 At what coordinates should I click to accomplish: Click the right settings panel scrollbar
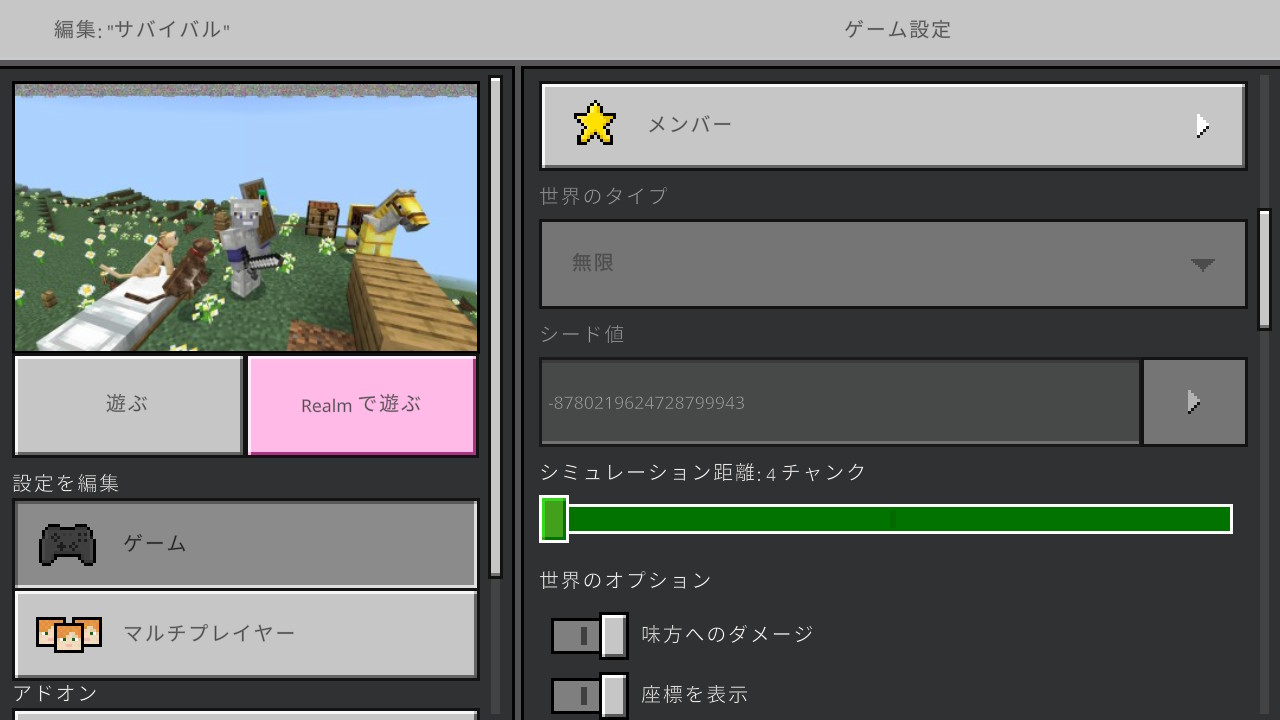click(x=1264, y=269)
